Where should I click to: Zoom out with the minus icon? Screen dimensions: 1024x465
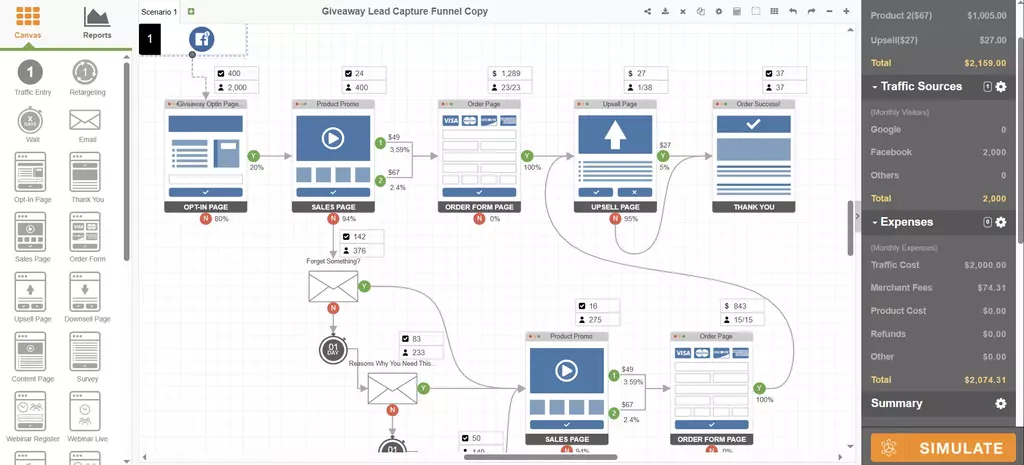(x=829, y=11)
